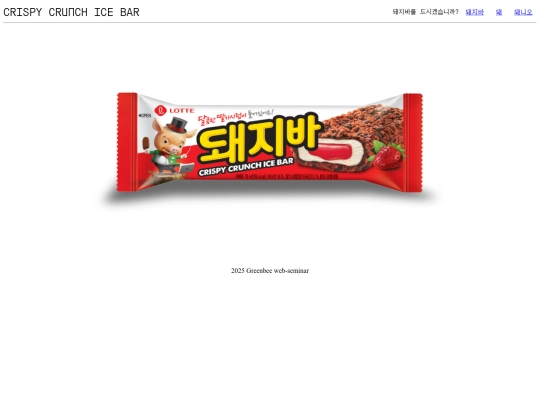Click the pig mascot with top hat
Viewport: 540px width, 405px height.
[169, 145]
